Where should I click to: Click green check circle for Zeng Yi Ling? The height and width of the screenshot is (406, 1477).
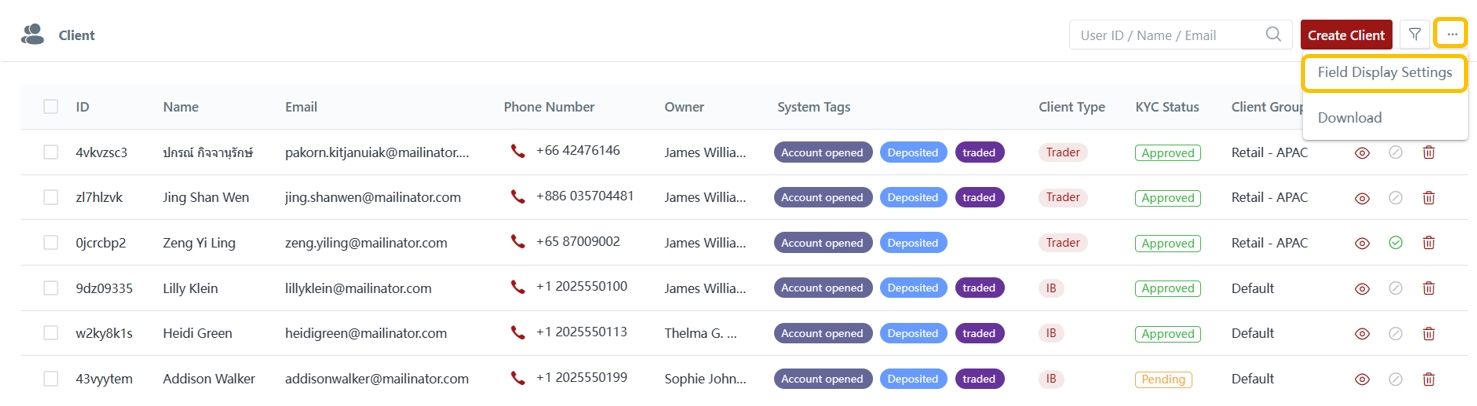point(1395,243)
